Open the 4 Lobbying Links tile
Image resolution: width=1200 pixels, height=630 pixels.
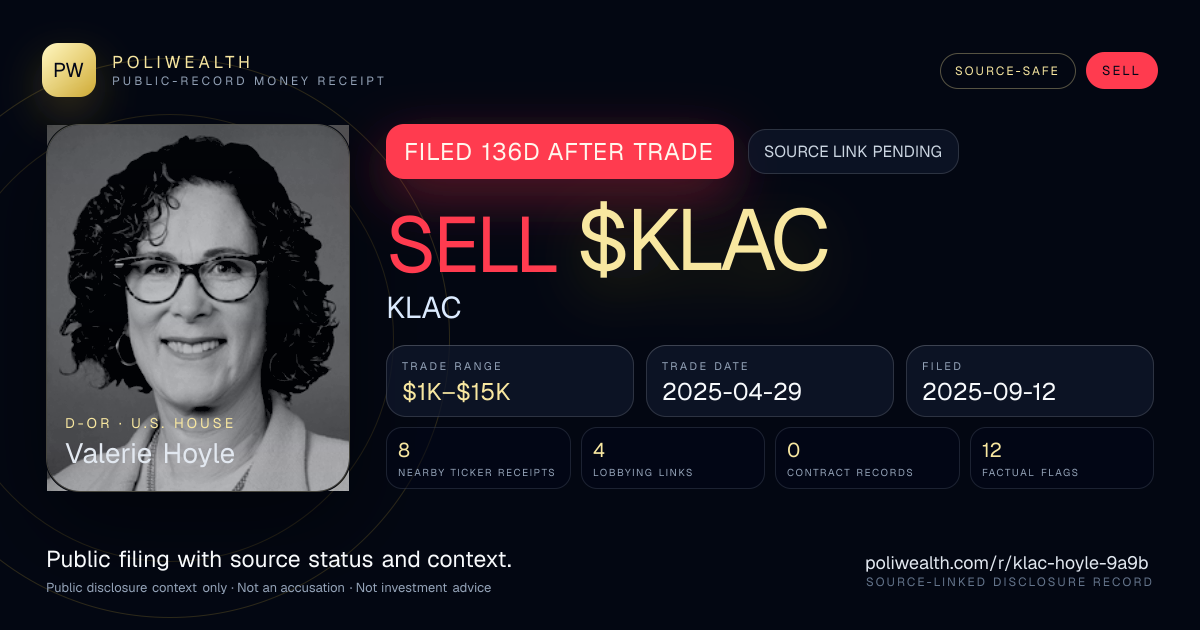click(673, 458)
